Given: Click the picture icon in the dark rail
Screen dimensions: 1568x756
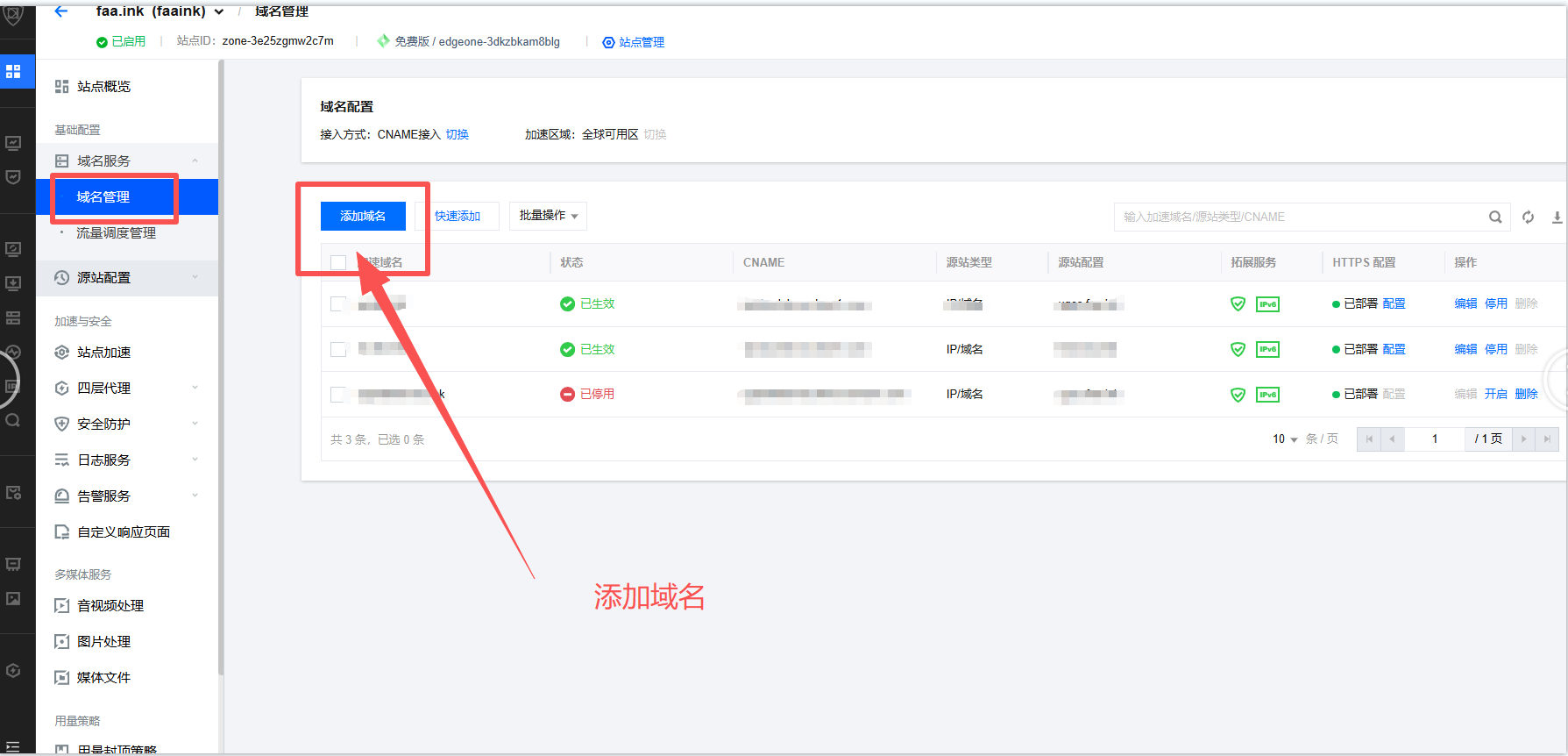Looking at the screenshot, I should coord(13,598).
